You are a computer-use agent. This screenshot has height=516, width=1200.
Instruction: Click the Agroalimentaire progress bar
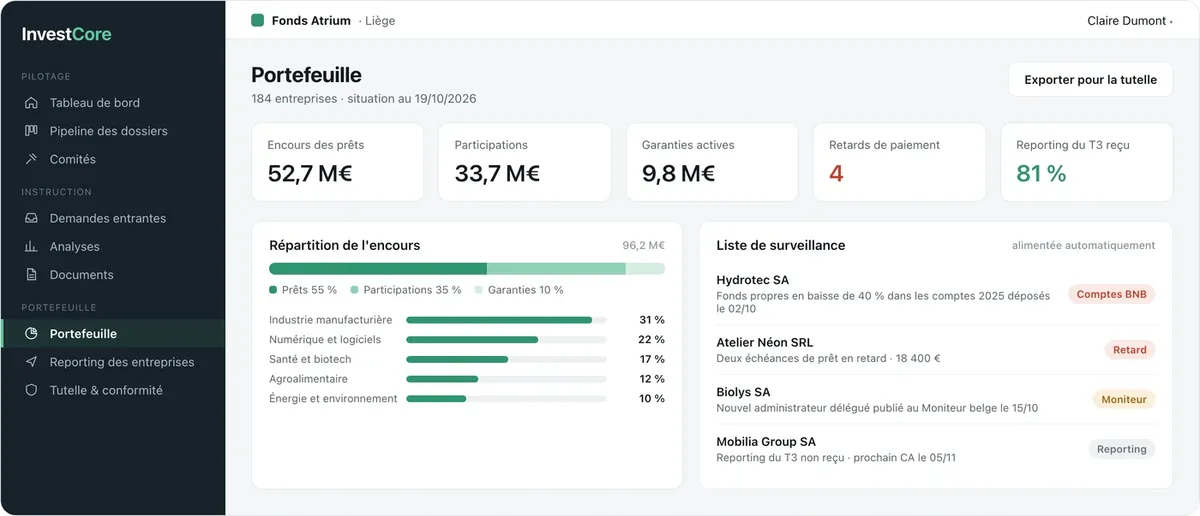[506, 379]
